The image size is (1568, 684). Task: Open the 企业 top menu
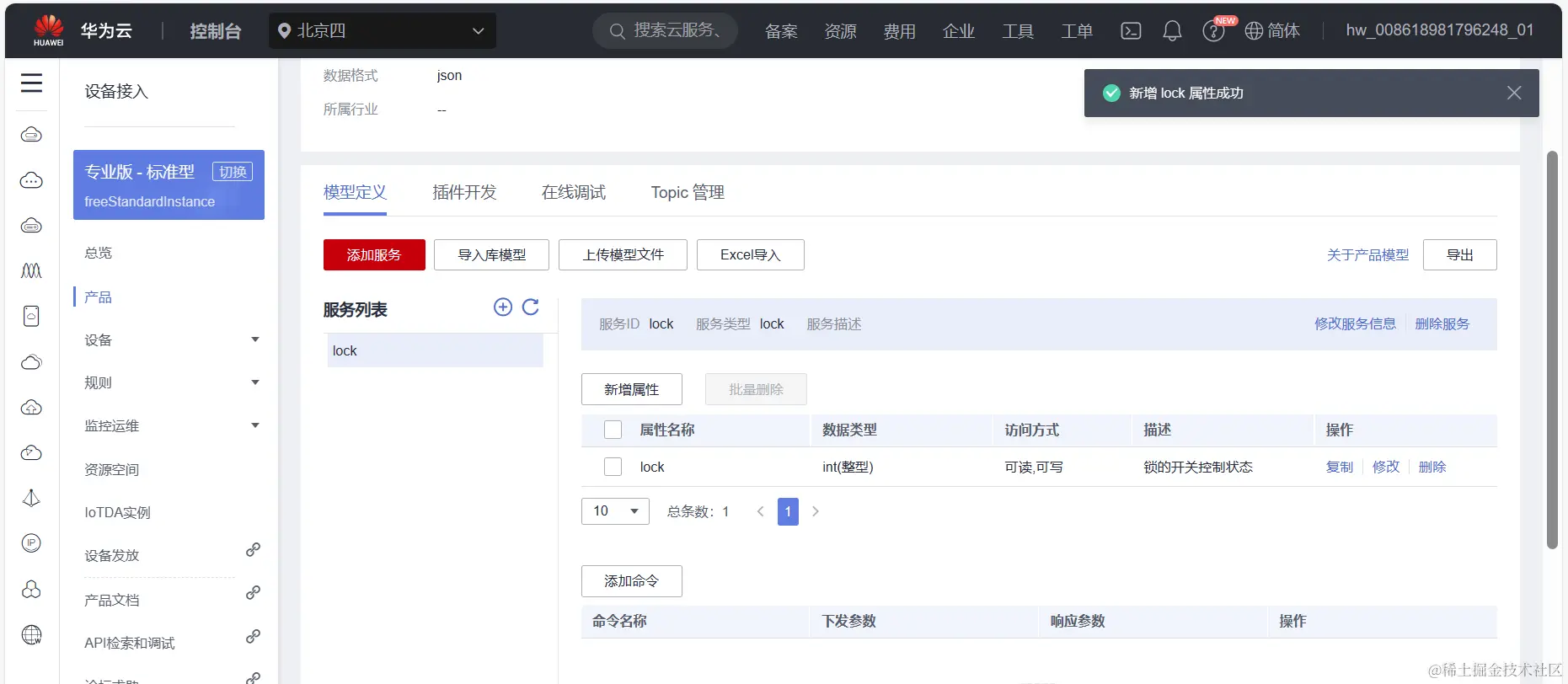pyautogui.click(x=958, y=31)
